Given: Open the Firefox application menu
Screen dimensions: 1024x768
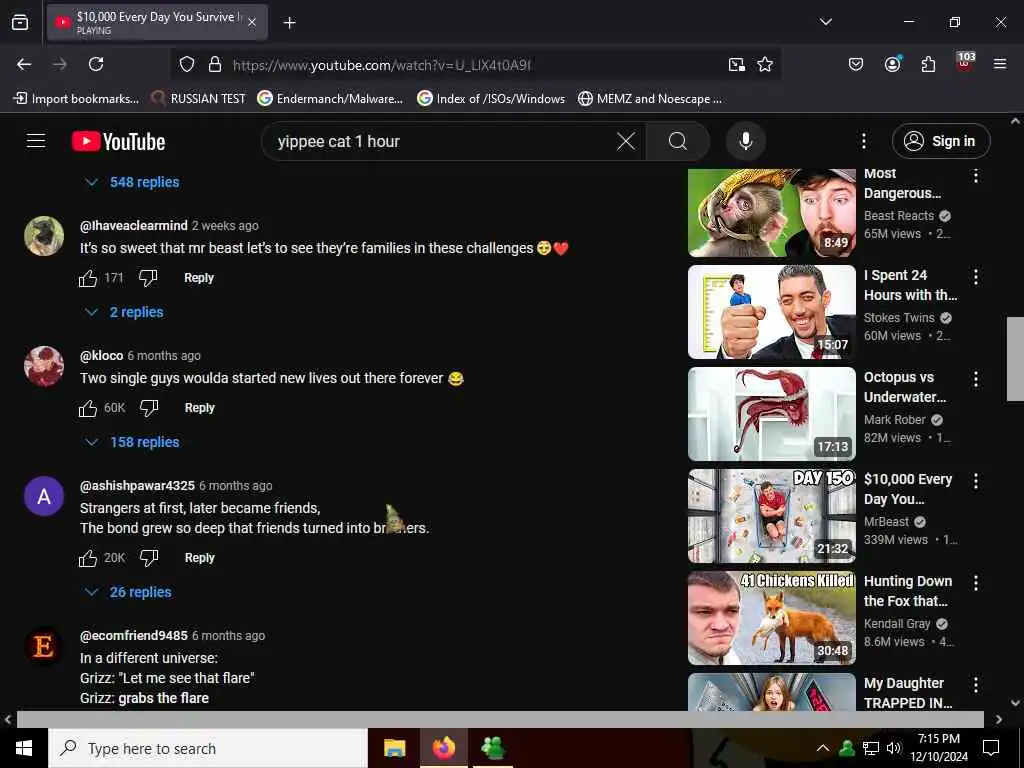Looking at the screenshot, I should pyautogui.click(x=1000, y=64).
